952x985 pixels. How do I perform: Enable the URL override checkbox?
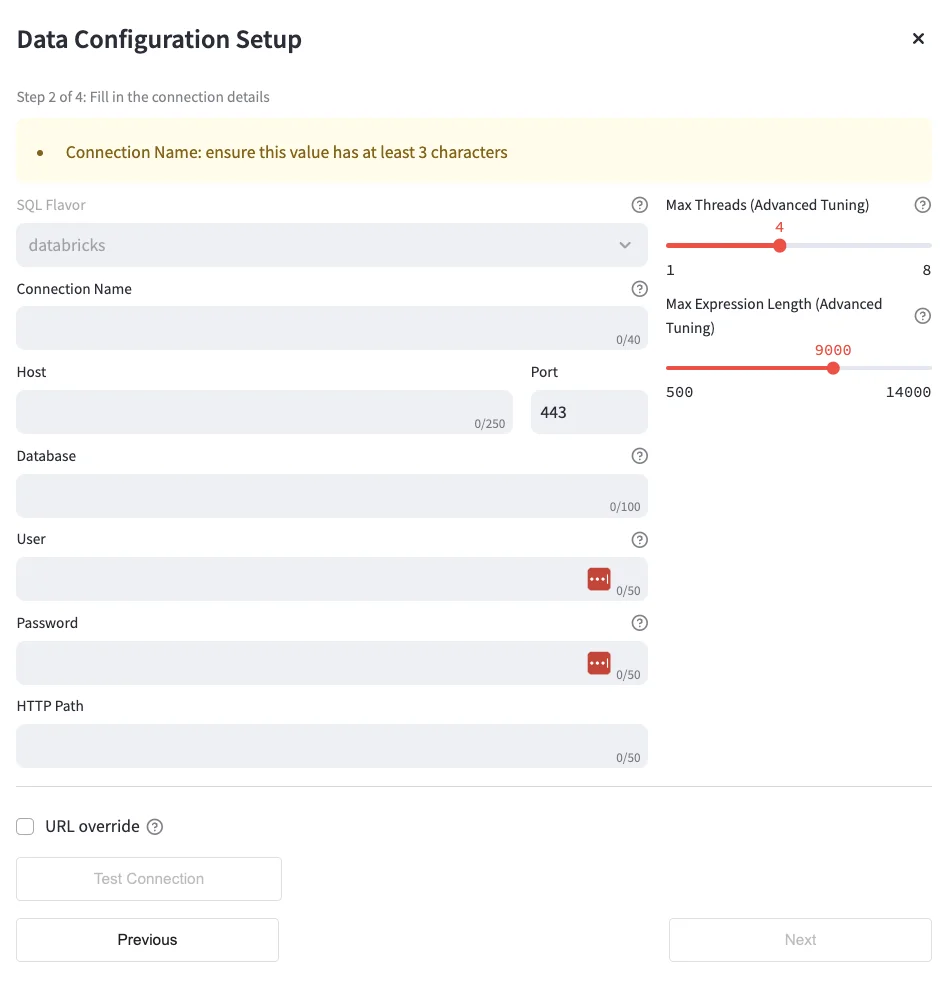(26, 827)
